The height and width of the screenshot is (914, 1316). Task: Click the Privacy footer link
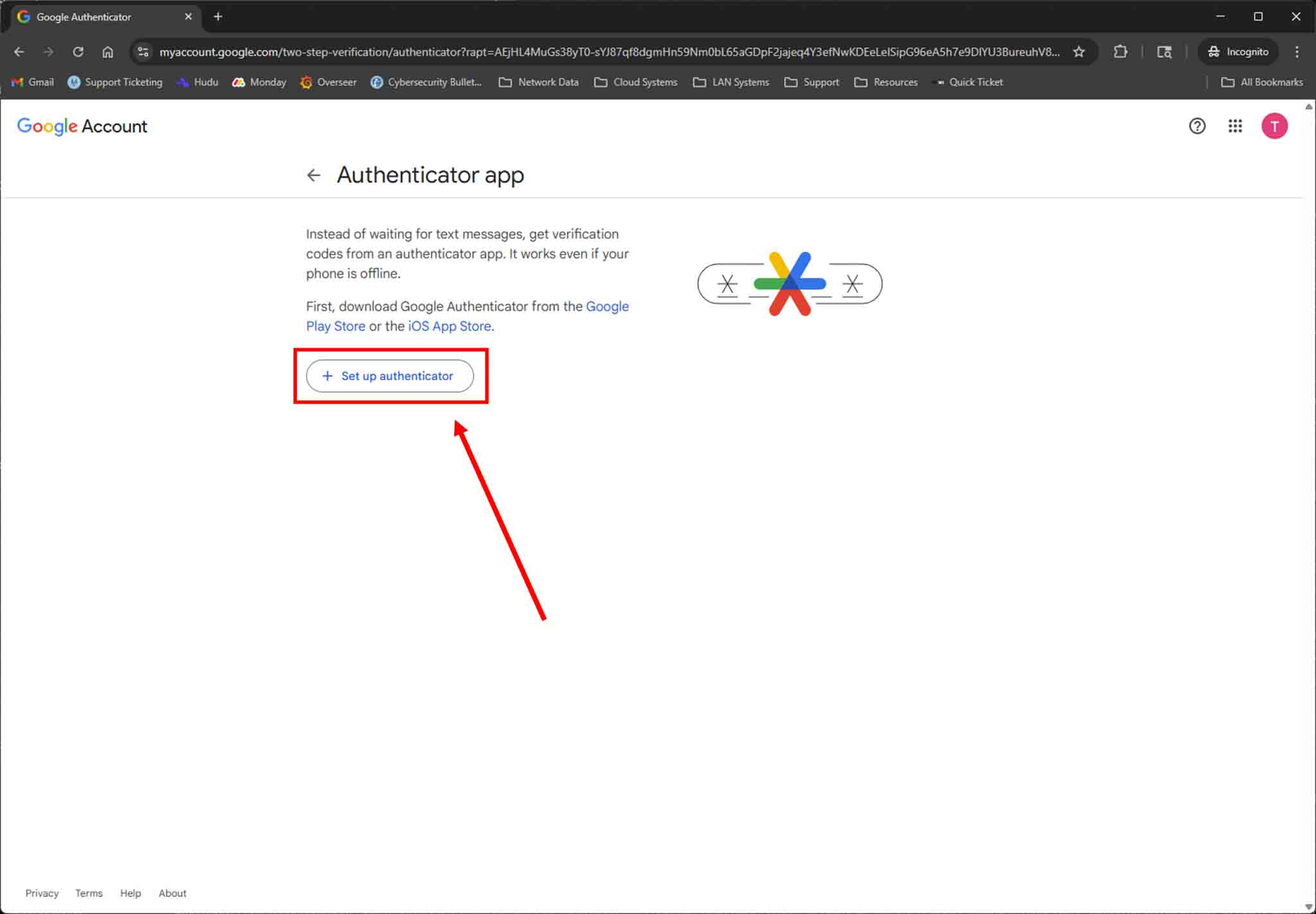tap(42, 893)
